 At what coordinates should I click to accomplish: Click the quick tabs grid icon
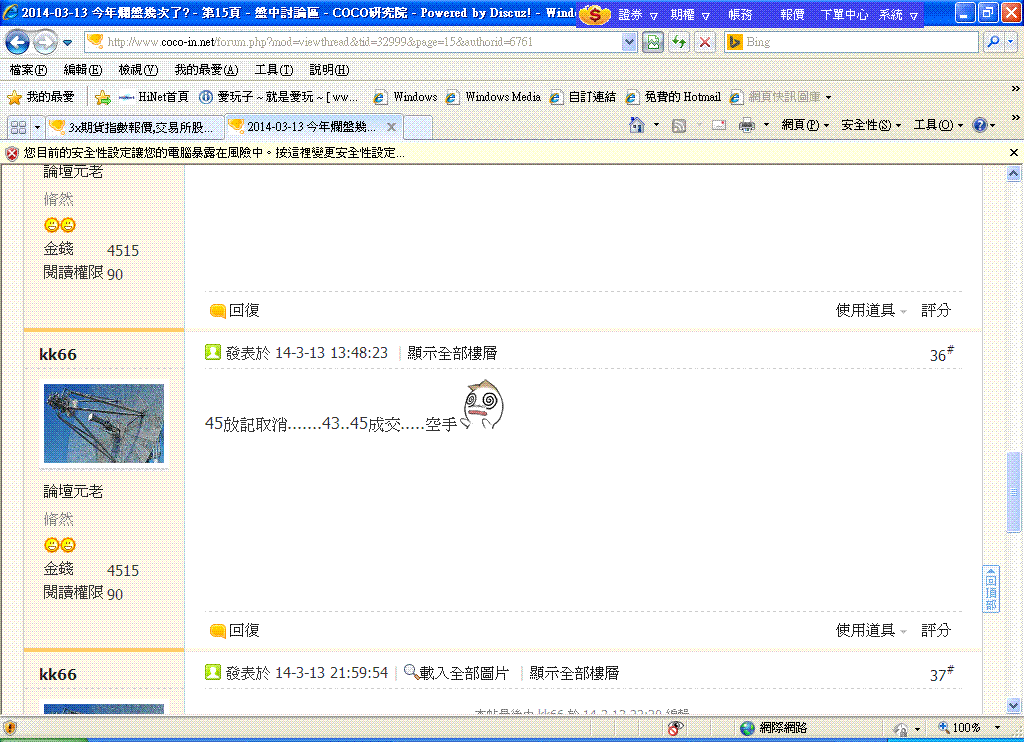pos(18,127)
